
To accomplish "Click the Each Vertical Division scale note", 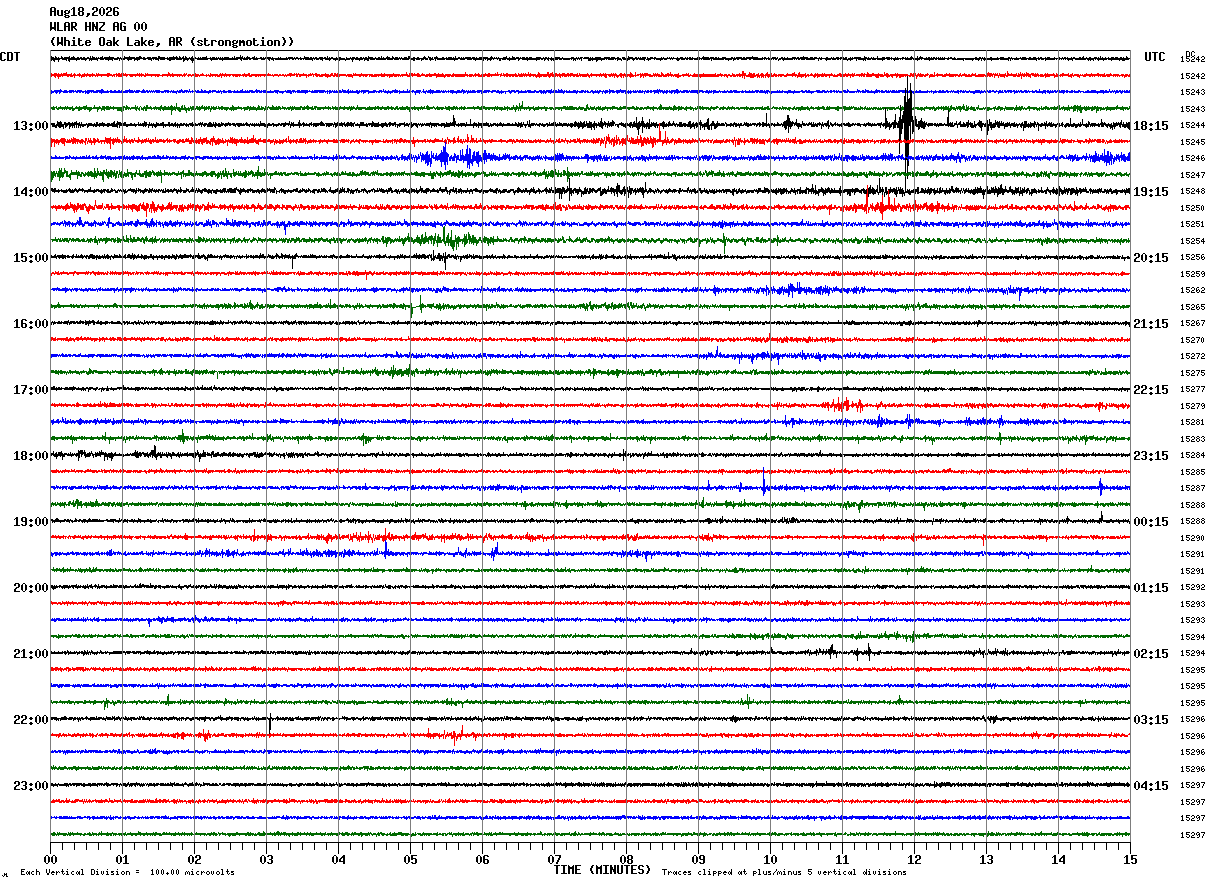I will pos(127,872).
